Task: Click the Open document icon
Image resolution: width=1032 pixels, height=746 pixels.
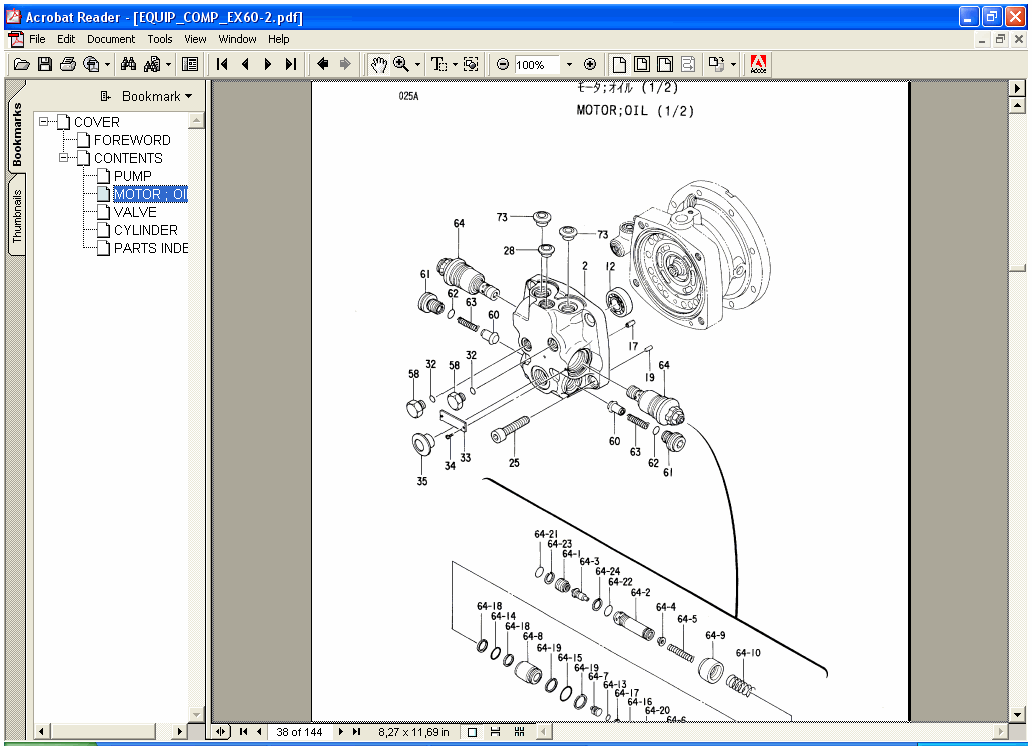Action: pyautogui.click(x=21, y=64)
